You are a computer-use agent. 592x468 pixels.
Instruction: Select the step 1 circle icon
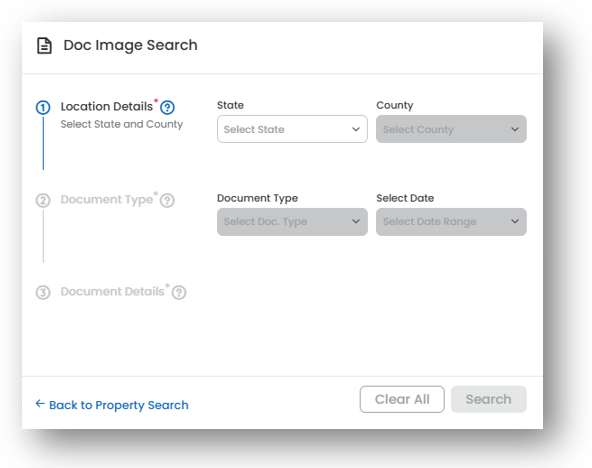[x=43, y=108]
